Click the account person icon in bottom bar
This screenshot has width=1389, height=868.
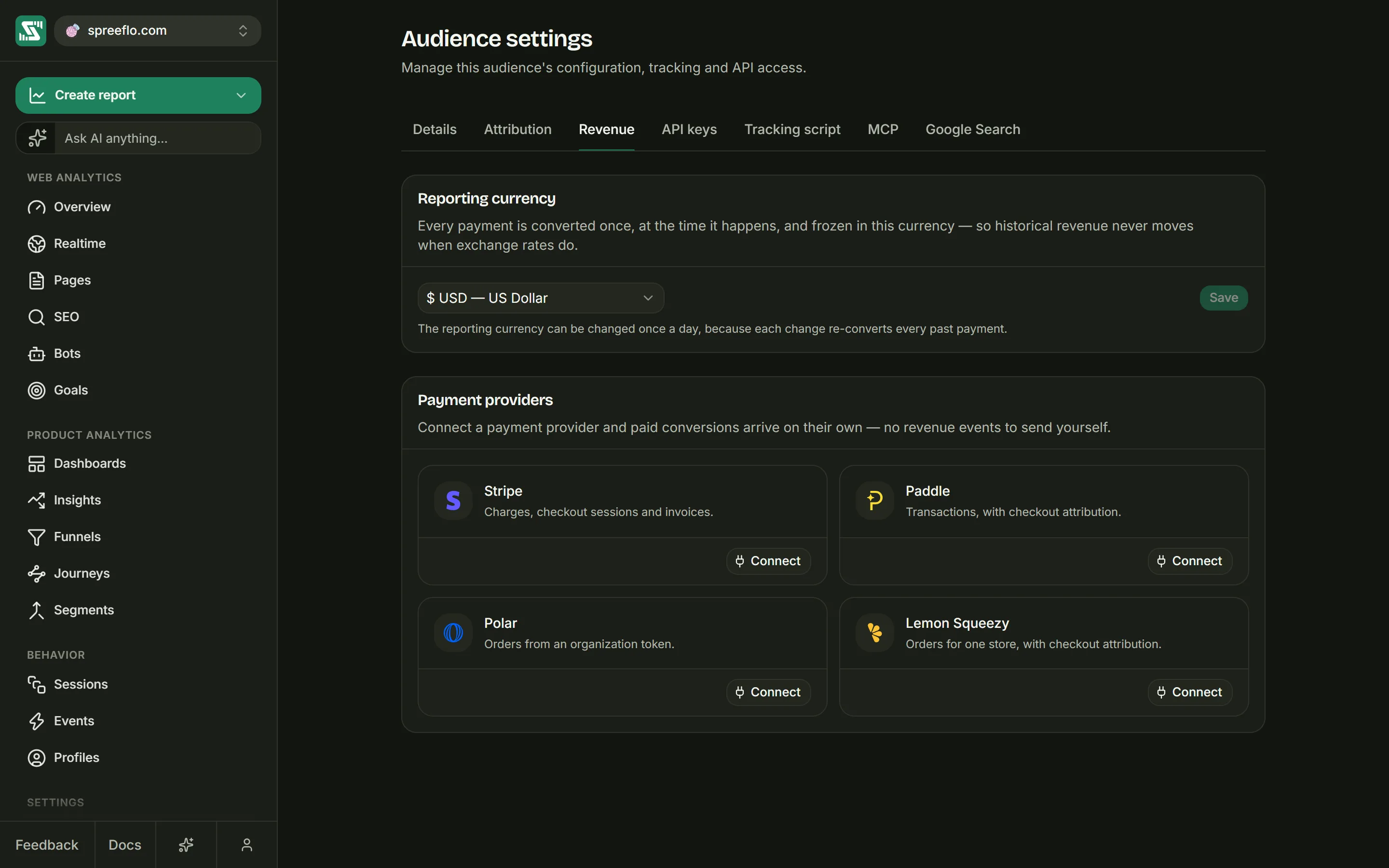coord(247,845)
